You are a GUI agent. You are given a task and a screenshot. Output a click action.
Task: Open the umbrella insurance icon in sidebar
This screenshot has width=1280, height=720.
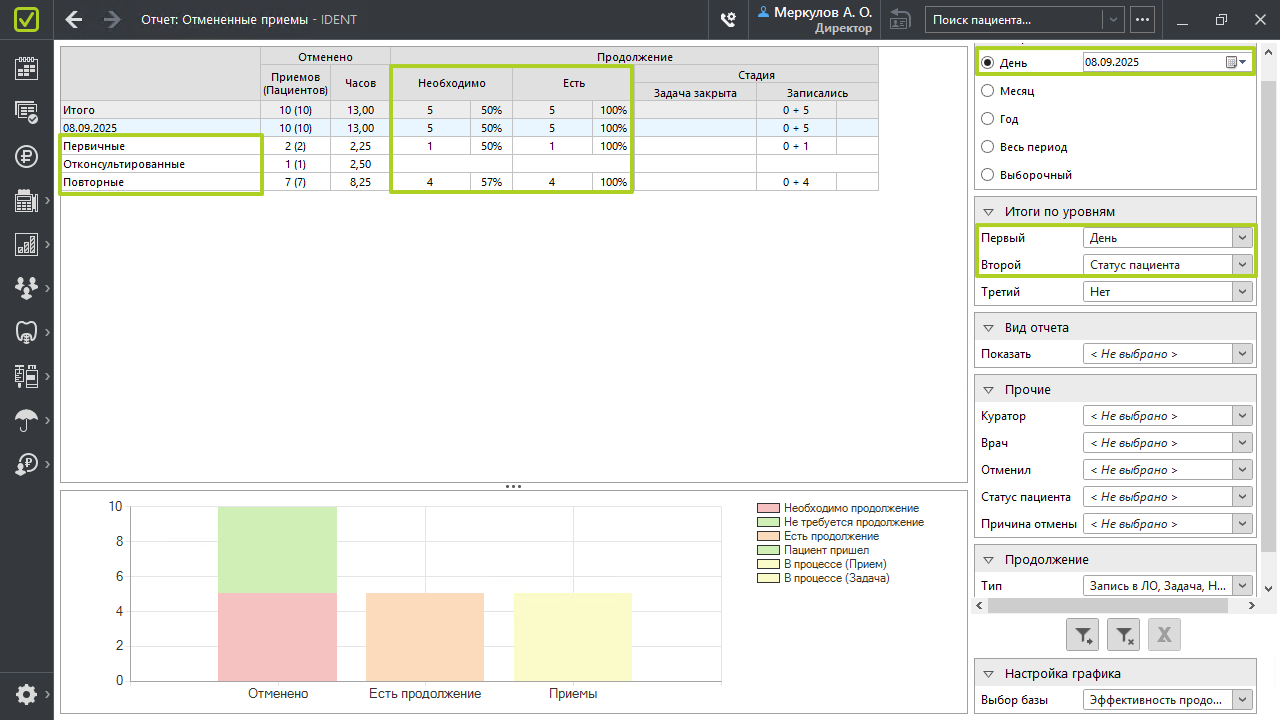point(27,420)
